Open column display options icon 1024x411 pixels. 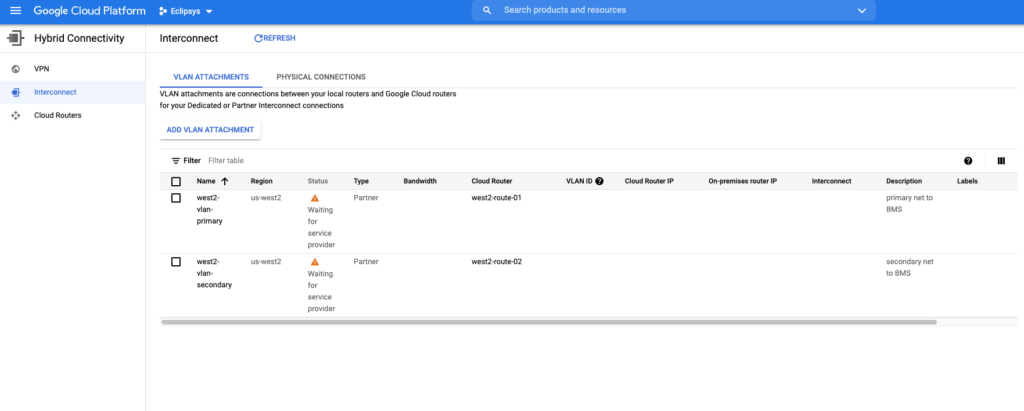1001,160
